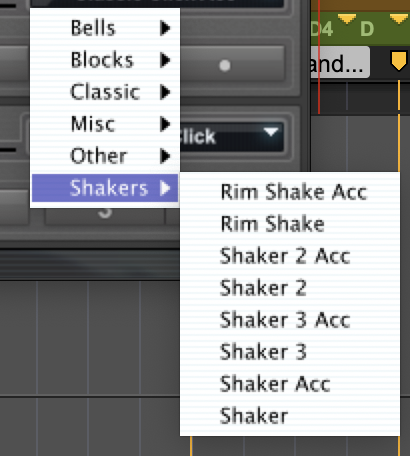Pick the Shaker 3 sound
This screenshot has height=456, width=410.
(290, 352)
